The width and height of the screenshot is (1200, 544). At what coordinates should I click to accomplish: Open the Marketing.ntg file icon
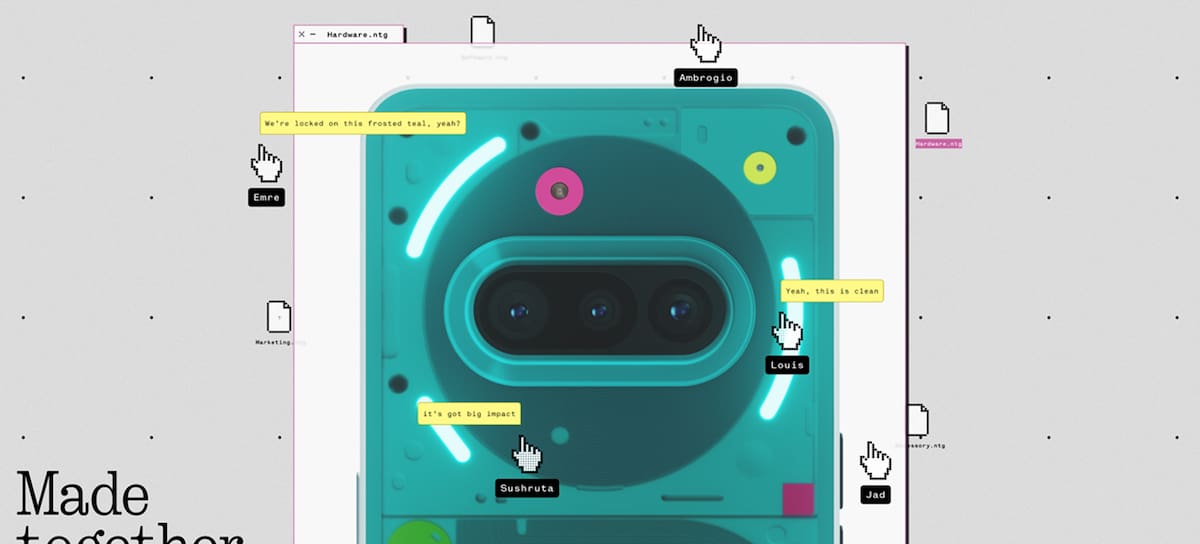pyautogui.click(x=279, y=318)
